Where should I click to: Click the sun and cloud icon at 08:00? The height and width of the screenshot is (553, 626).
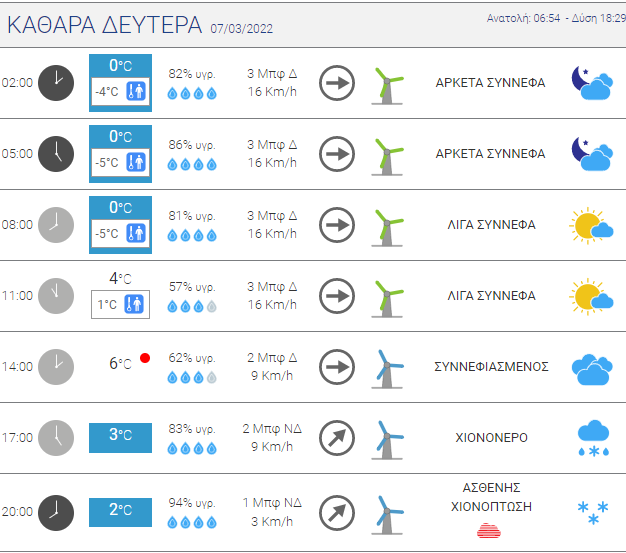[x=591, y=225]
